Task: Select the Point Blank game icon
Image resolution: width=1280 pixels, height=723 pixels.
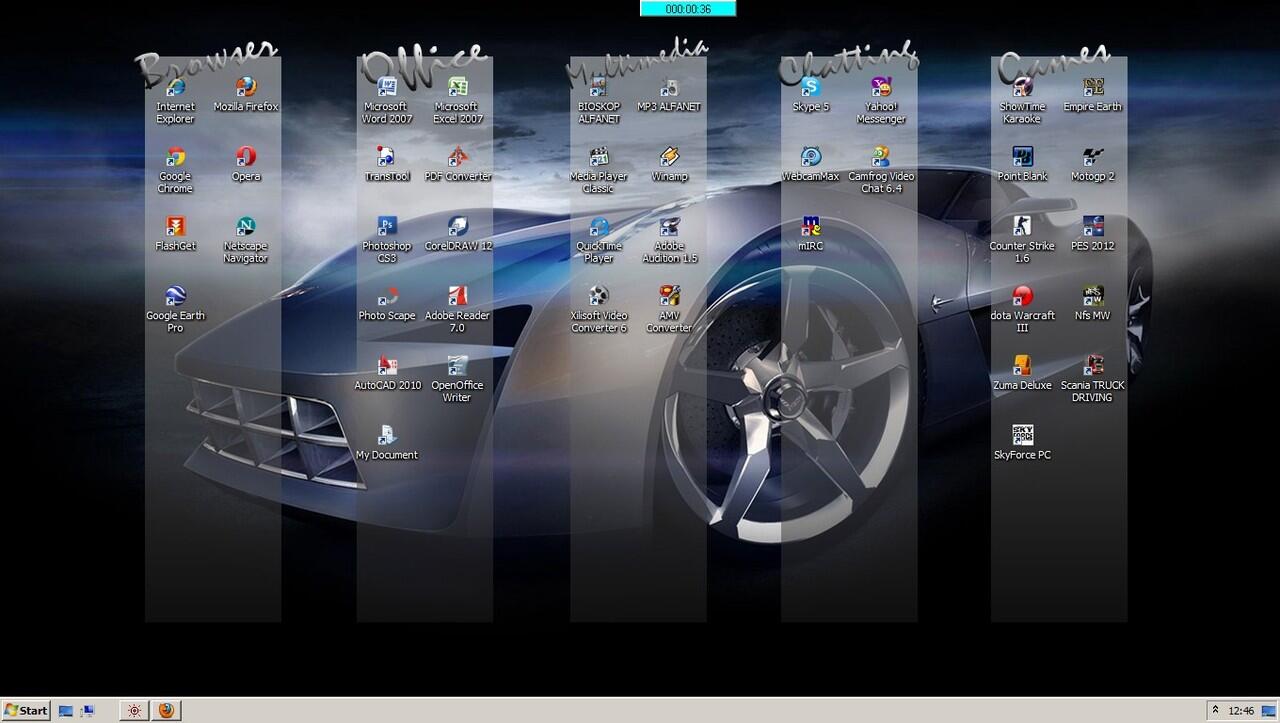Action: [x=1023, y=158]
